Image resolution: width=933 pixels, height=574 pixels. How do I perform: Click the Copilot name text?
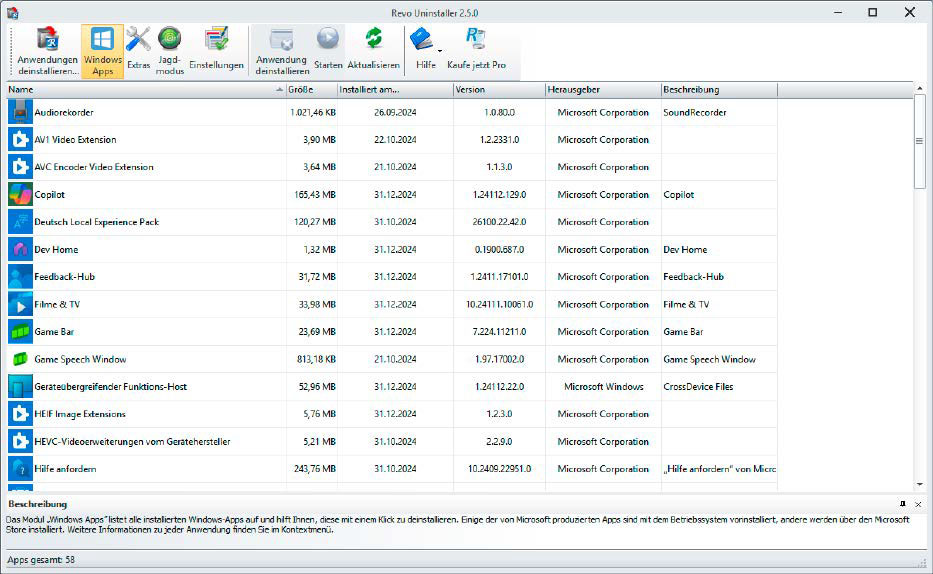[x=49, y=195]
